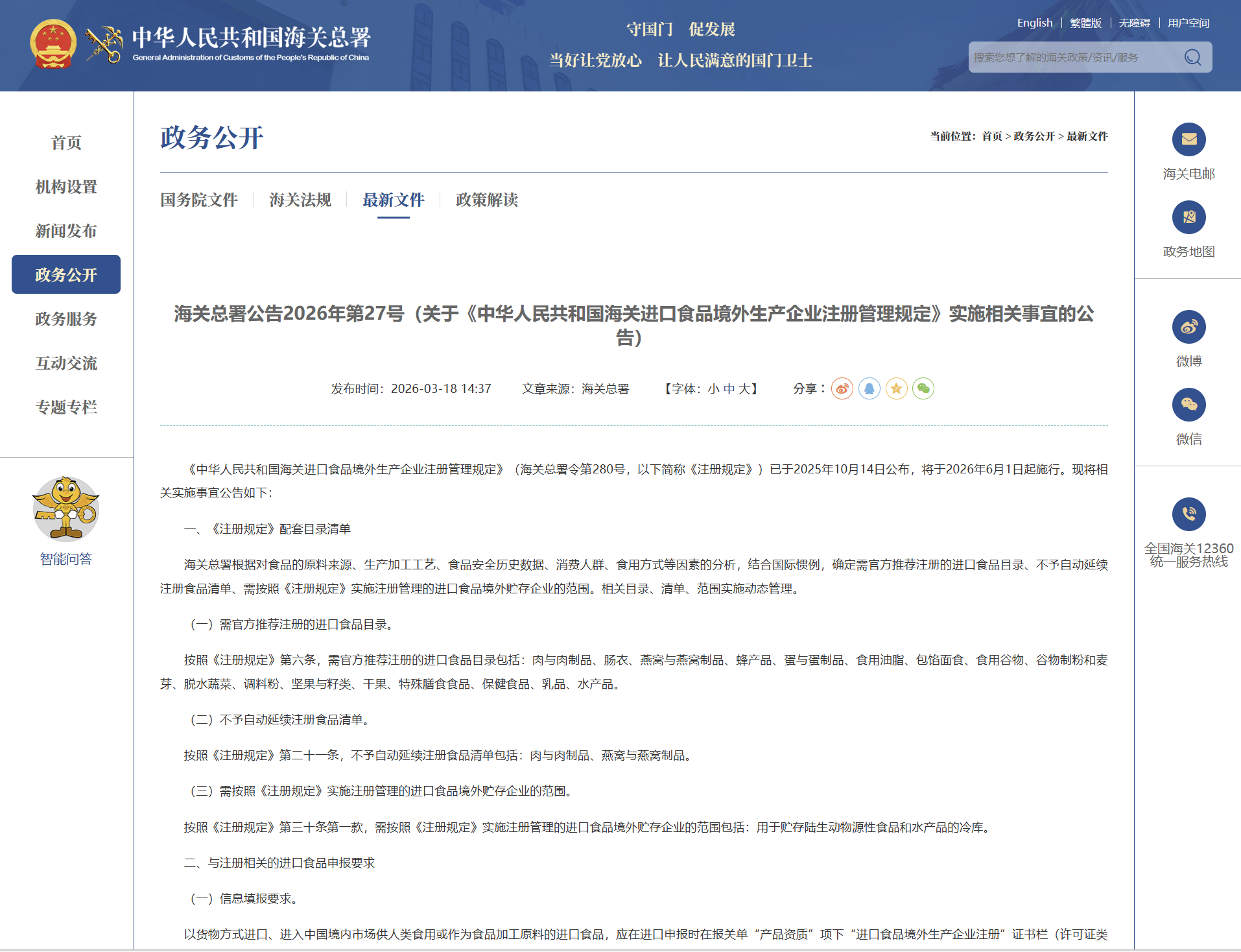Switch to the 国务院文件 tab
The image size is (1241, 952).
[x=199, y=200]
